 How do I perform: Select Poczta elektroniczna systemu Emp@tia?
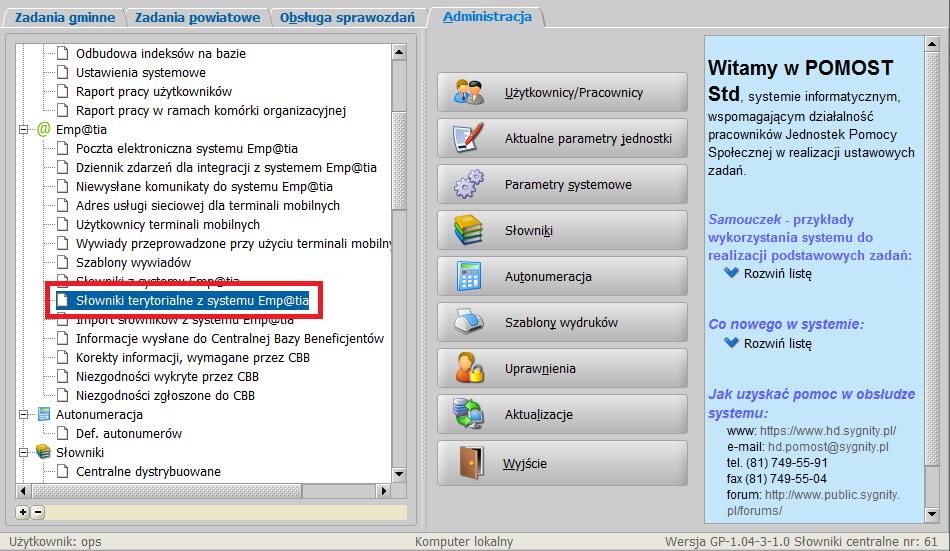[187, 149]
